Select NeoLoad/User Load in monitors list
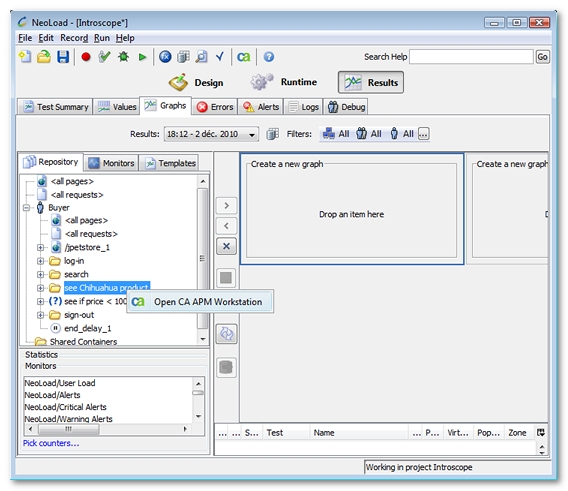The image size is (568, 491). (x=60, y=383)
